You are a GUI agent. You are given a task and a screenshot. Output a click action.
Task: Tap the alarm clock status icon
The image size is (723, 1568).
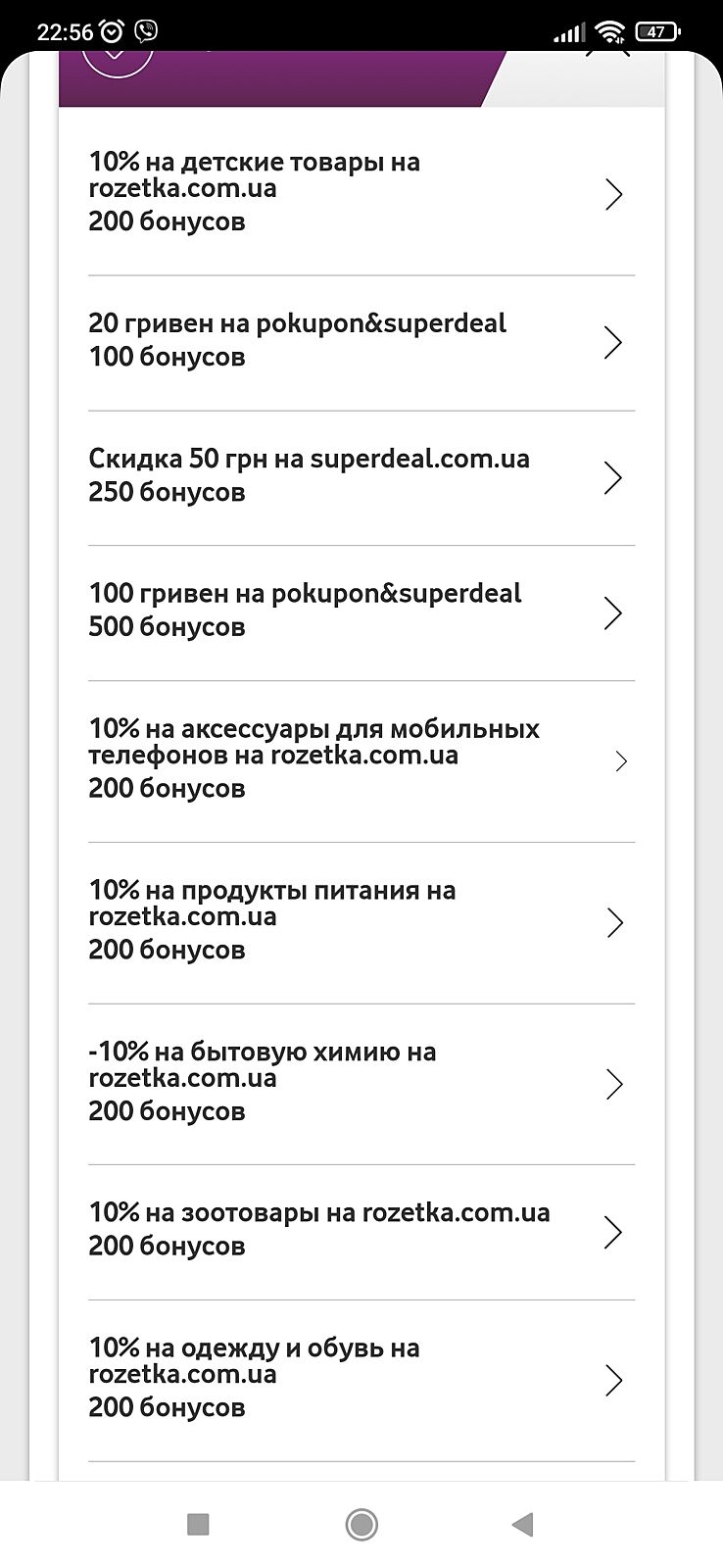point(112,31)
